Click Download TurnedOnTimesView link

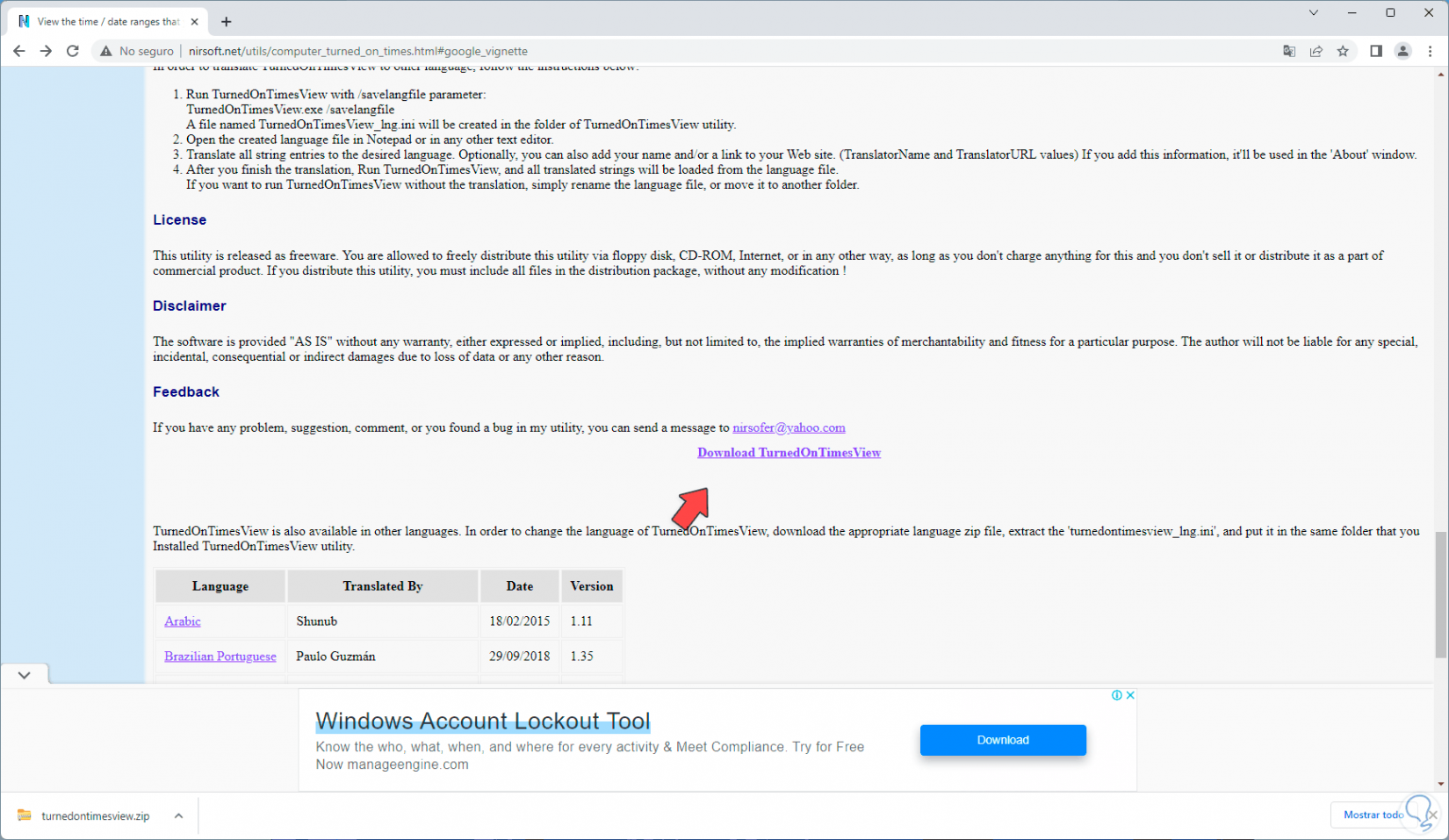[x=789, y=453]
